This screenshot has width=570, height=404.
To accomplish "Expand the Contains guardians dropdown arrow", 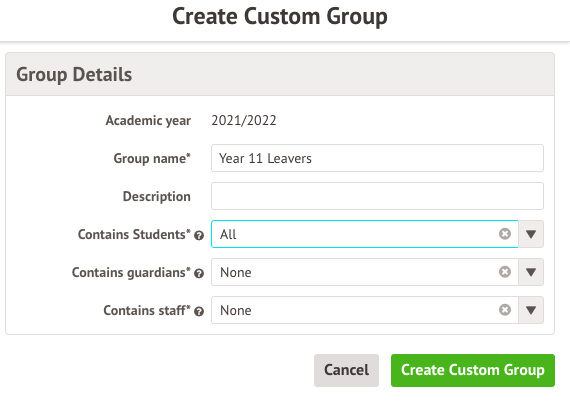I will pyautogui.click(x=531, y=272).
